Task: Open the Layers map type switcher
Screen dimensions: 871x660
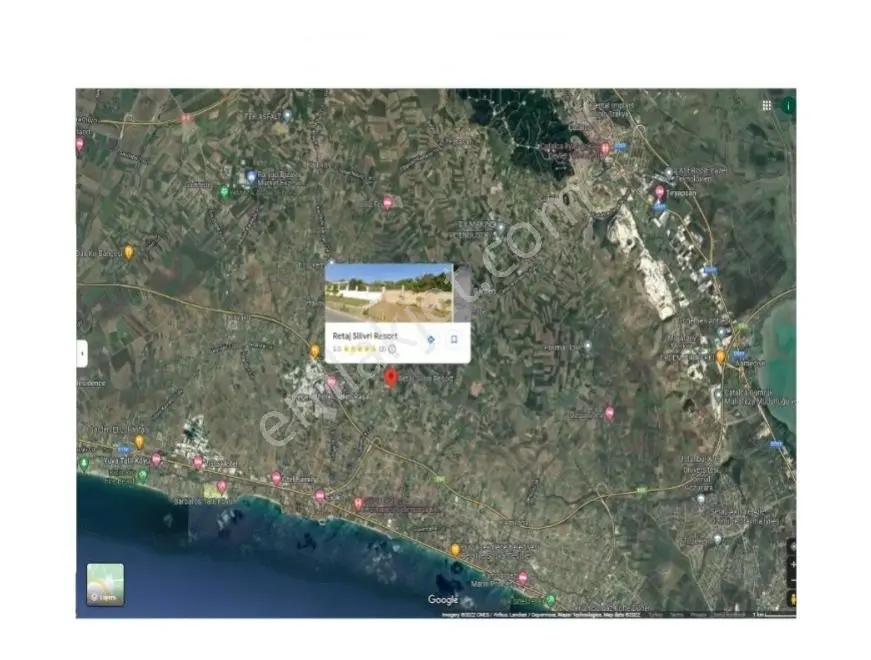Action: (105, 584)
